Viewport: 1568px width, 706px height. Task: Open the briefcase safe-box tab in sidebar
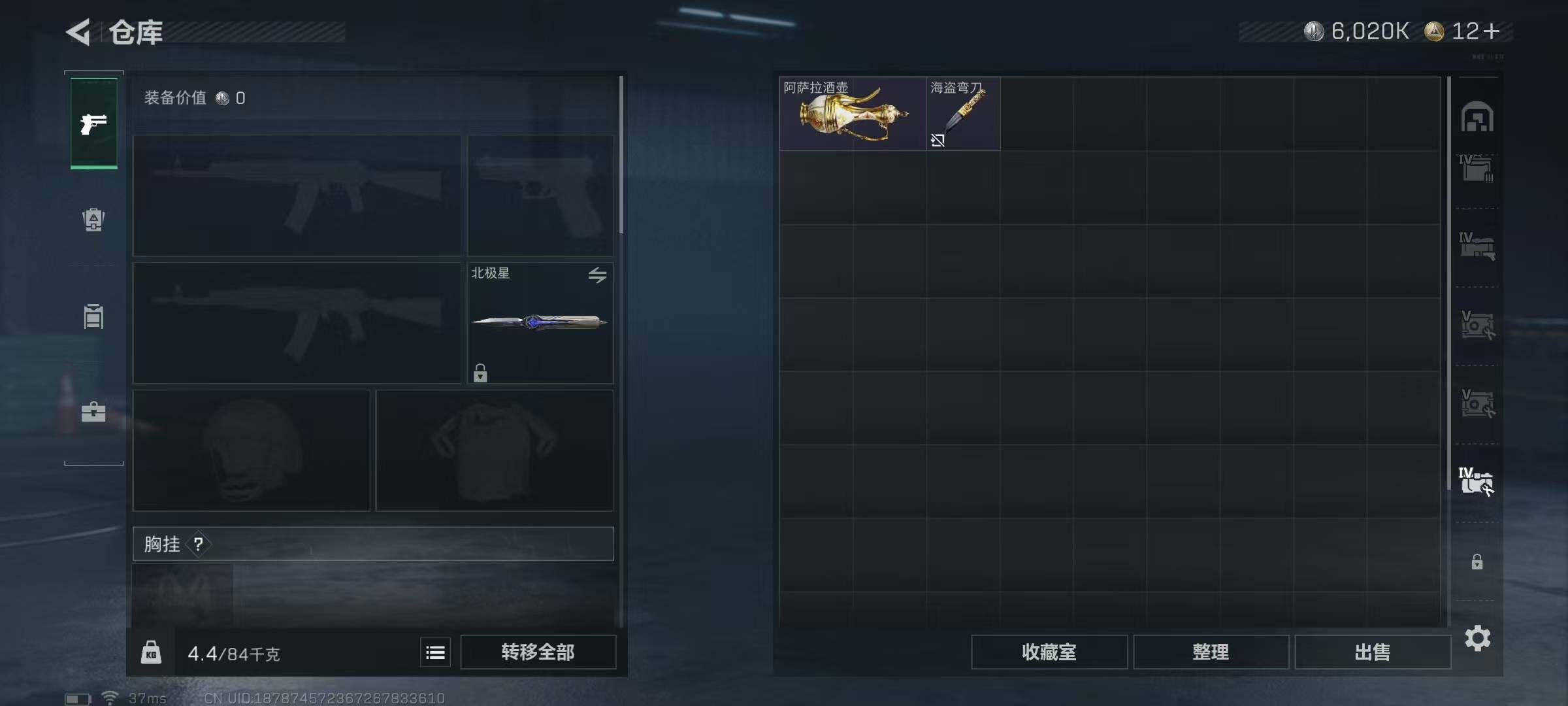click(93, 412)
